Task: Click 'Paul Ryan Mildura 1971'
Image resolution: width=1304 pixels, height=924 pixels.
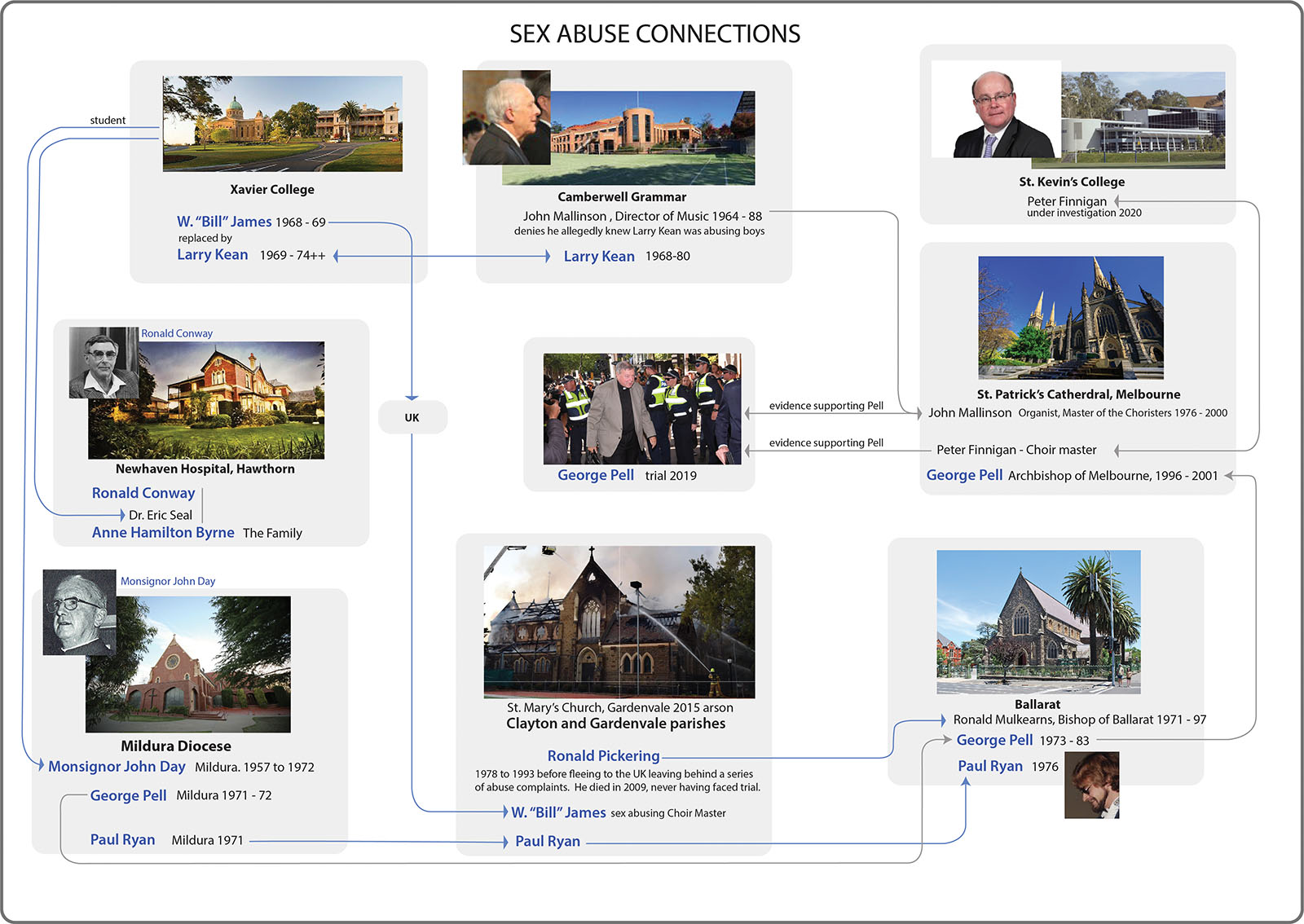Action: [166, 840]
